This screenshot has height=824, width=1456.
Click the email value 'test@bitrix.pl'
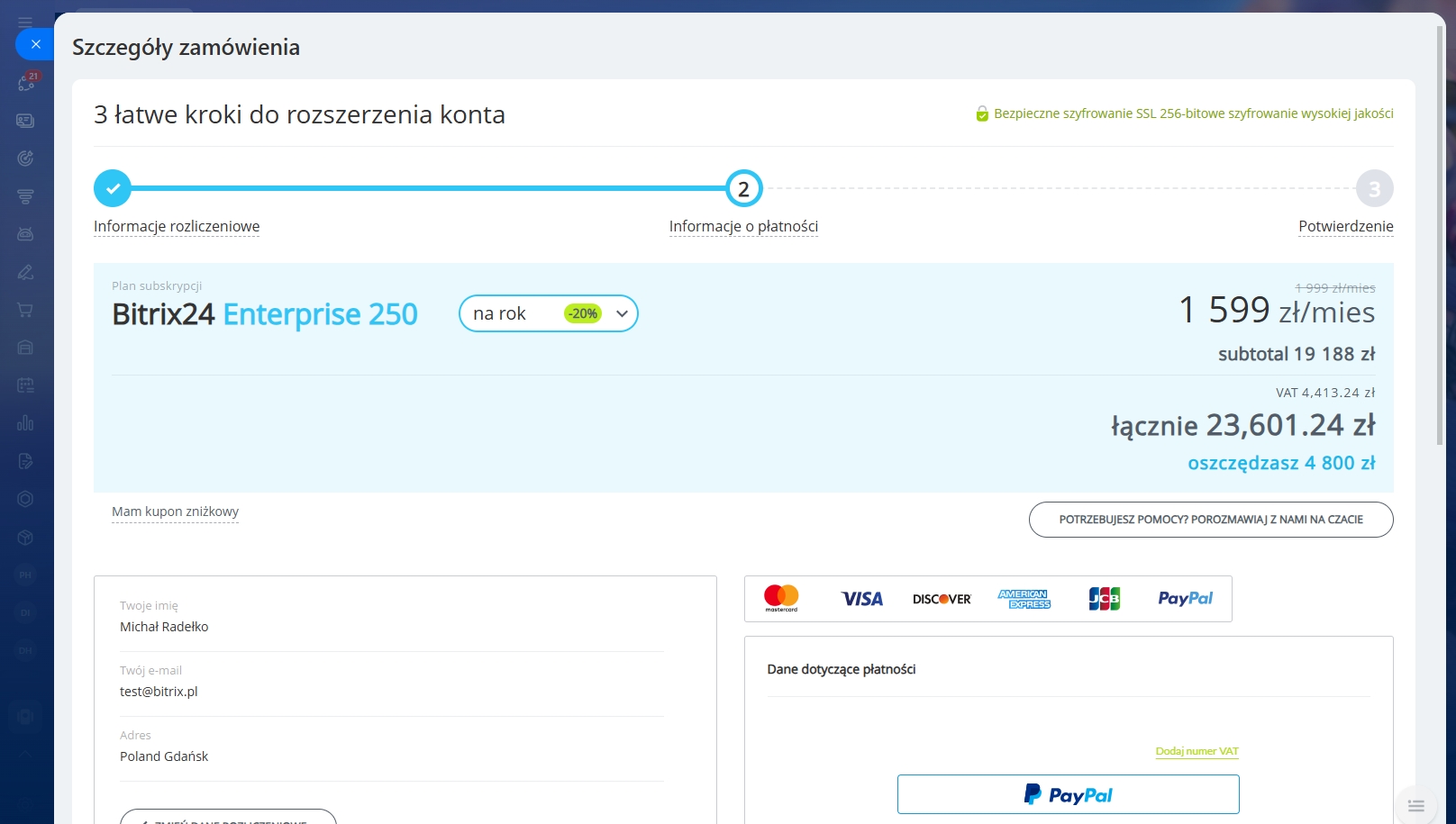tap(159, 692)
